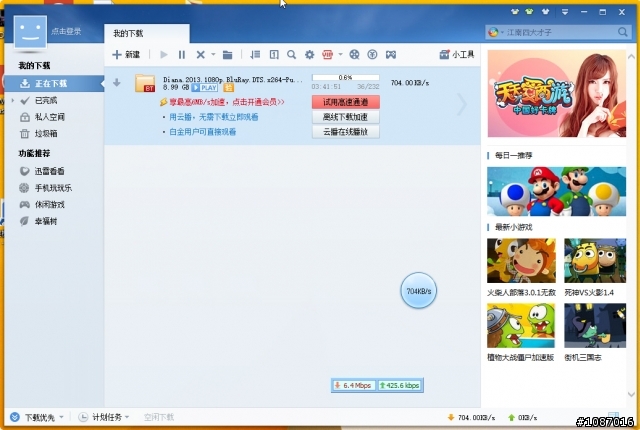640x430 pixels.
Task: Open the 植物大战僵尸加速版 game thumbnail
Action: pos(521,325)
